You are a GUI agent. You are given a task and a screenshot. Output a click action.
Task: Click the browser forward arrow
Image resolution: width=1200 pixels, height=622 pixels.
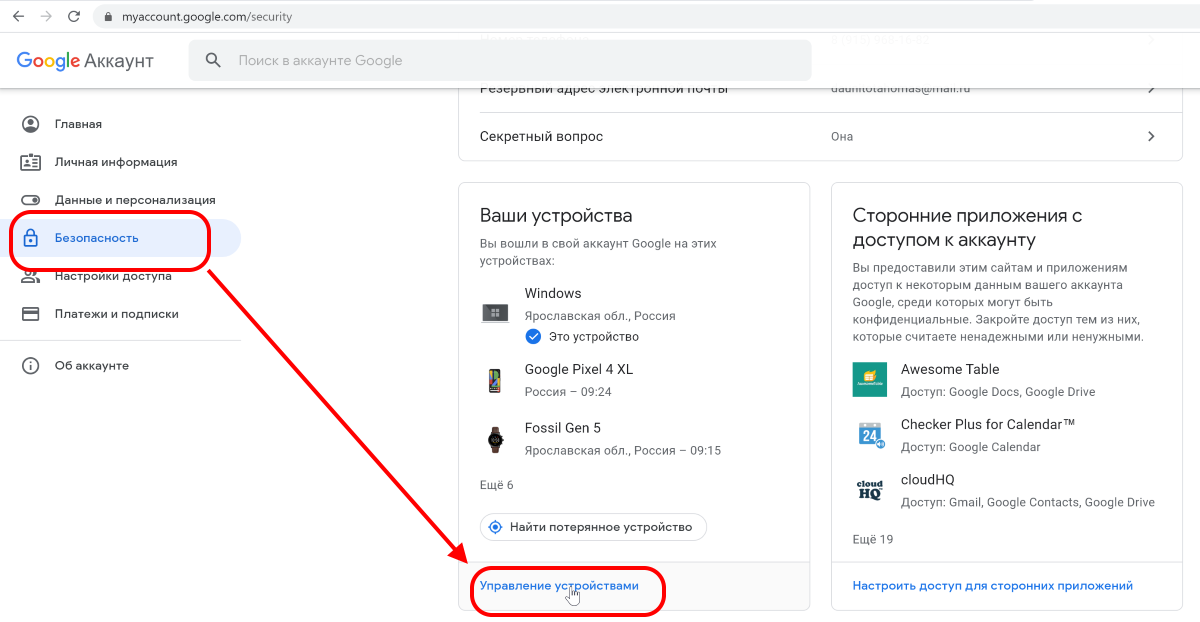(46, 17)
